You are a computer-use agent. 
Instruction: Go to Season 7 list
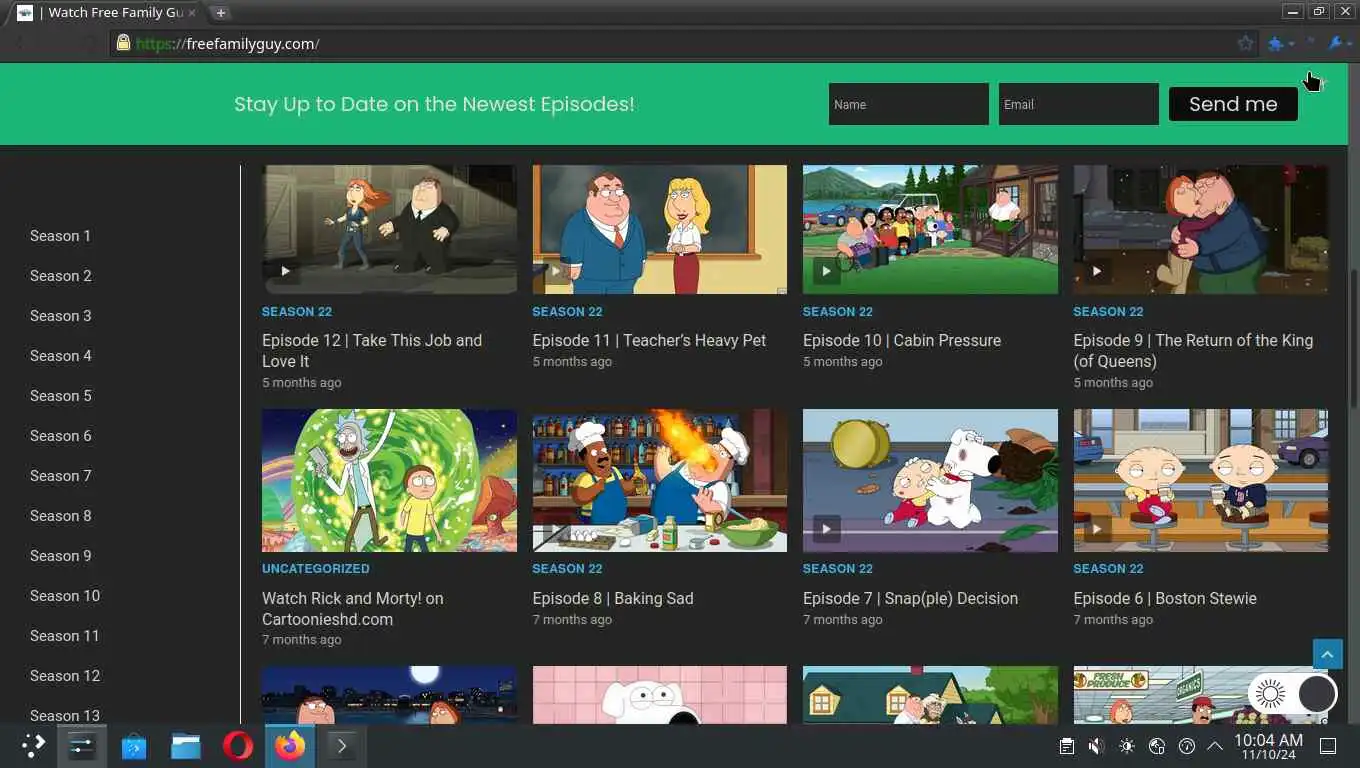[x=60, y=476]
